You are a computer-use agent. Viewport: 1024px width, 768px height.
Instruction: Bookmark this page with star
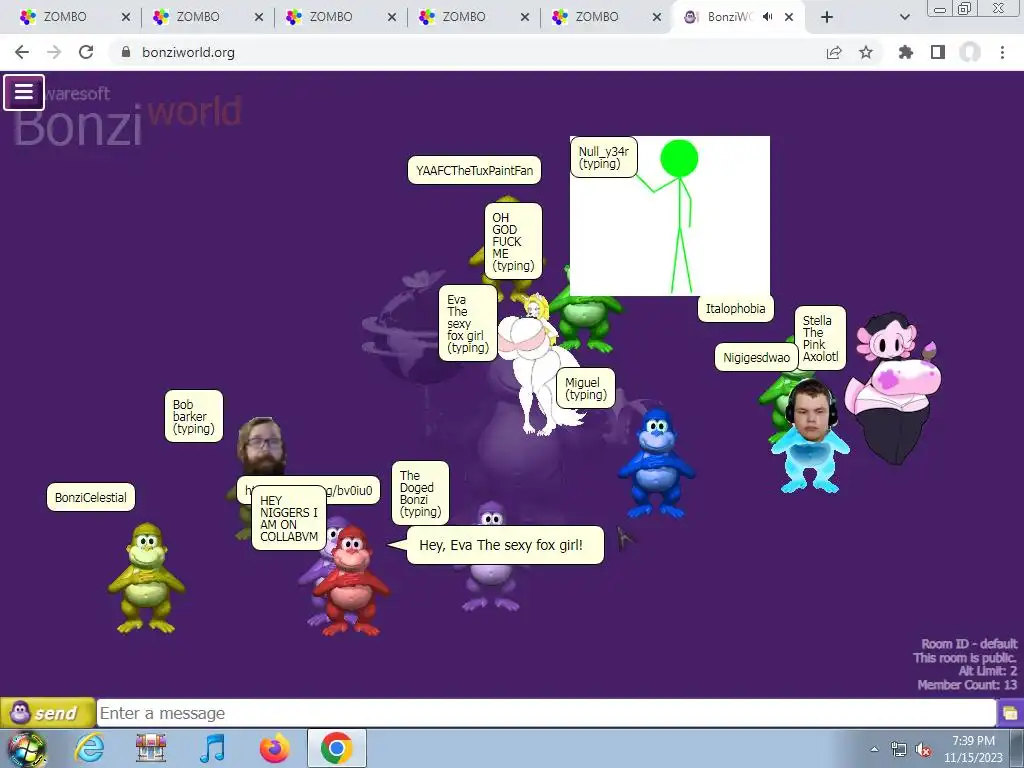(x=866, y=52)
